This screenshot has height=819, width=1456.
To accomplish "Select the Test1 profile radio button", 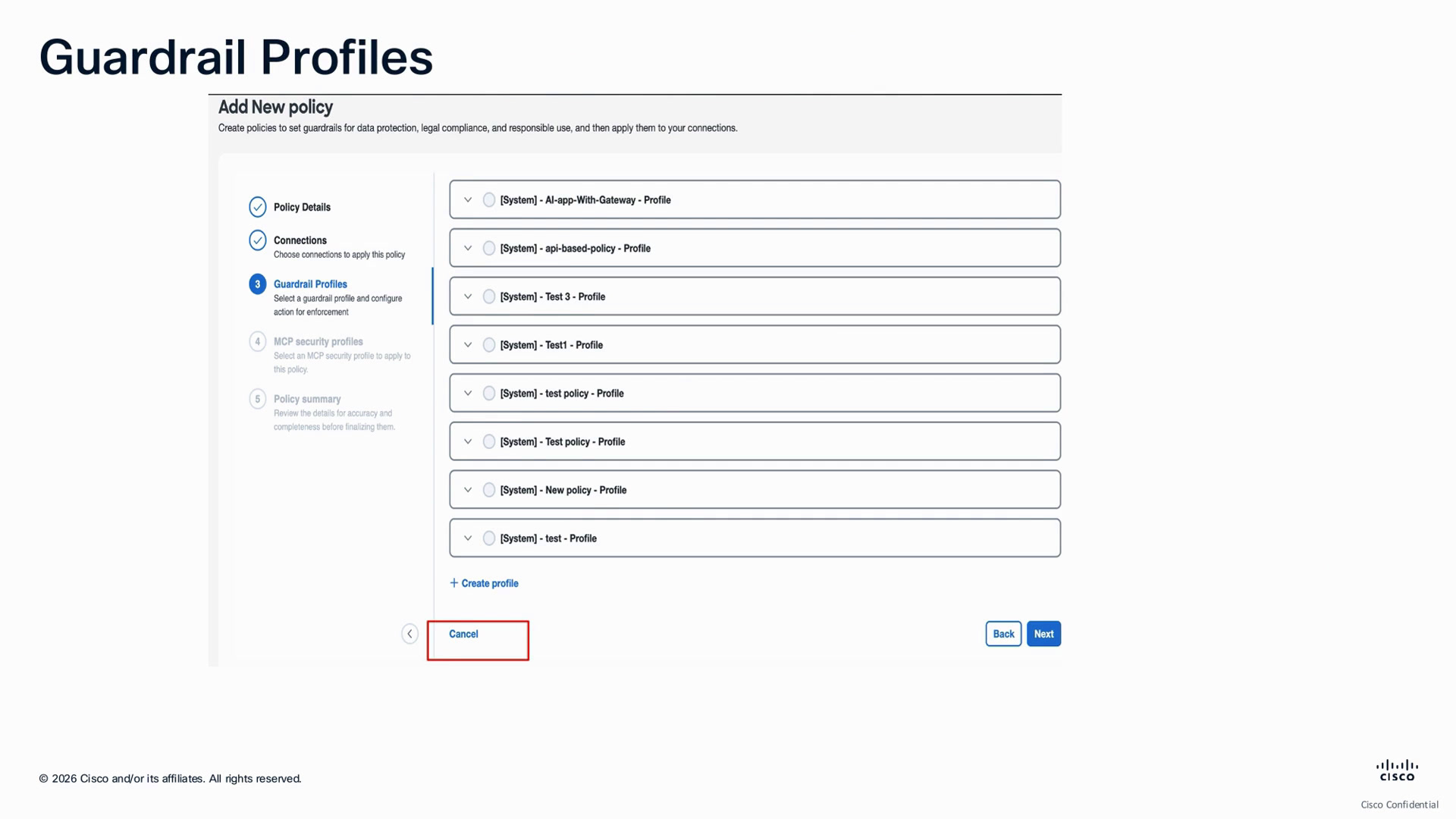I will tap(489, 345).
